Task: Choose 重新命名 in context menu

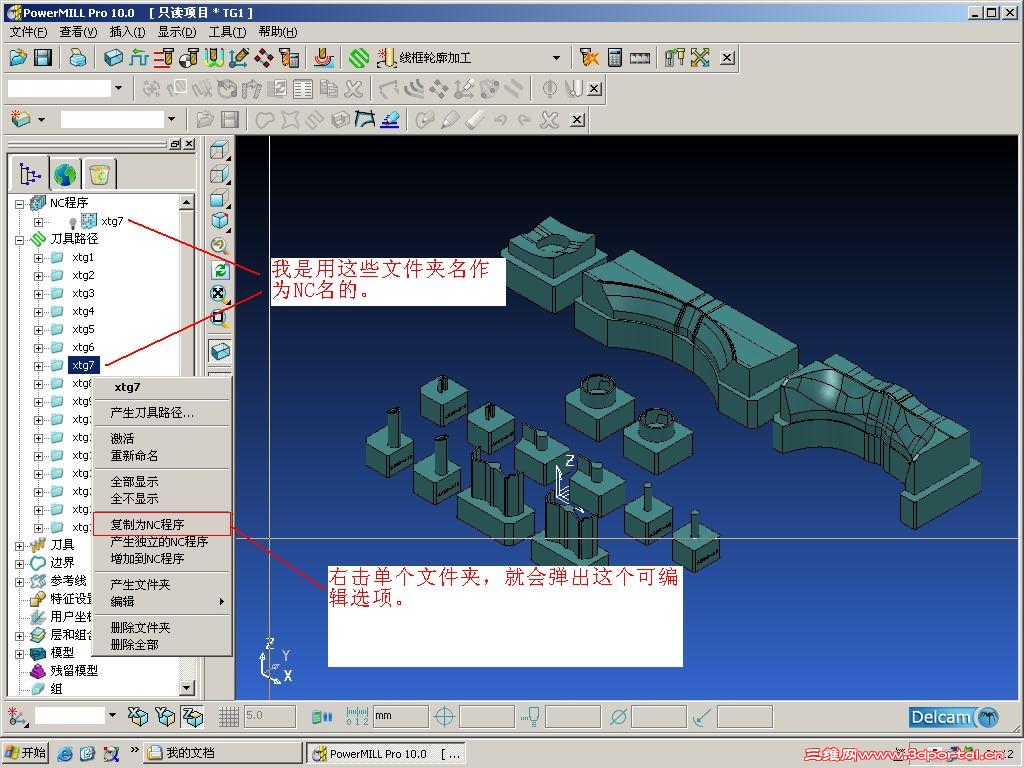Action: 162,455
